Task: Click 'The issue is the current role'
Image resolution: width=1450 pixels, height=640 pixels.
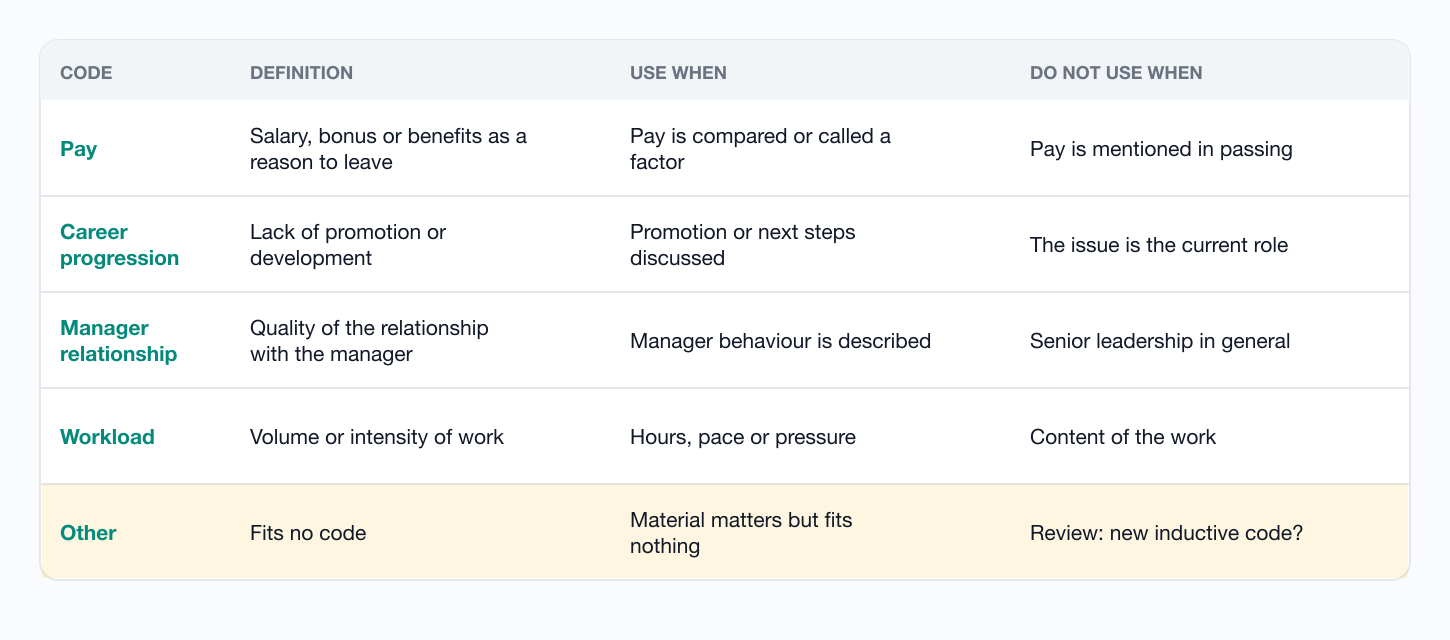Action: [x=1159, y=245]
